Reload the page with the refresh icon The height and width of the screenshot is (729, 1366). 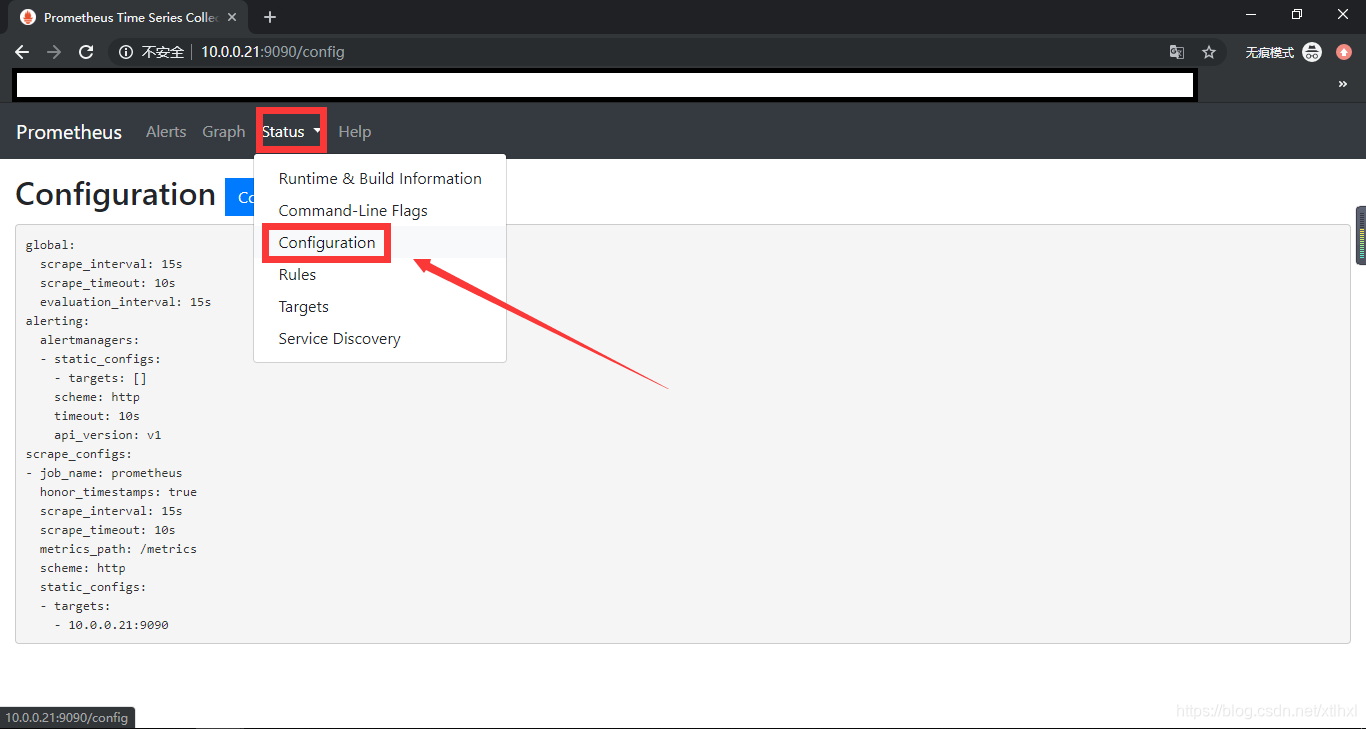[x=86, y=52]
